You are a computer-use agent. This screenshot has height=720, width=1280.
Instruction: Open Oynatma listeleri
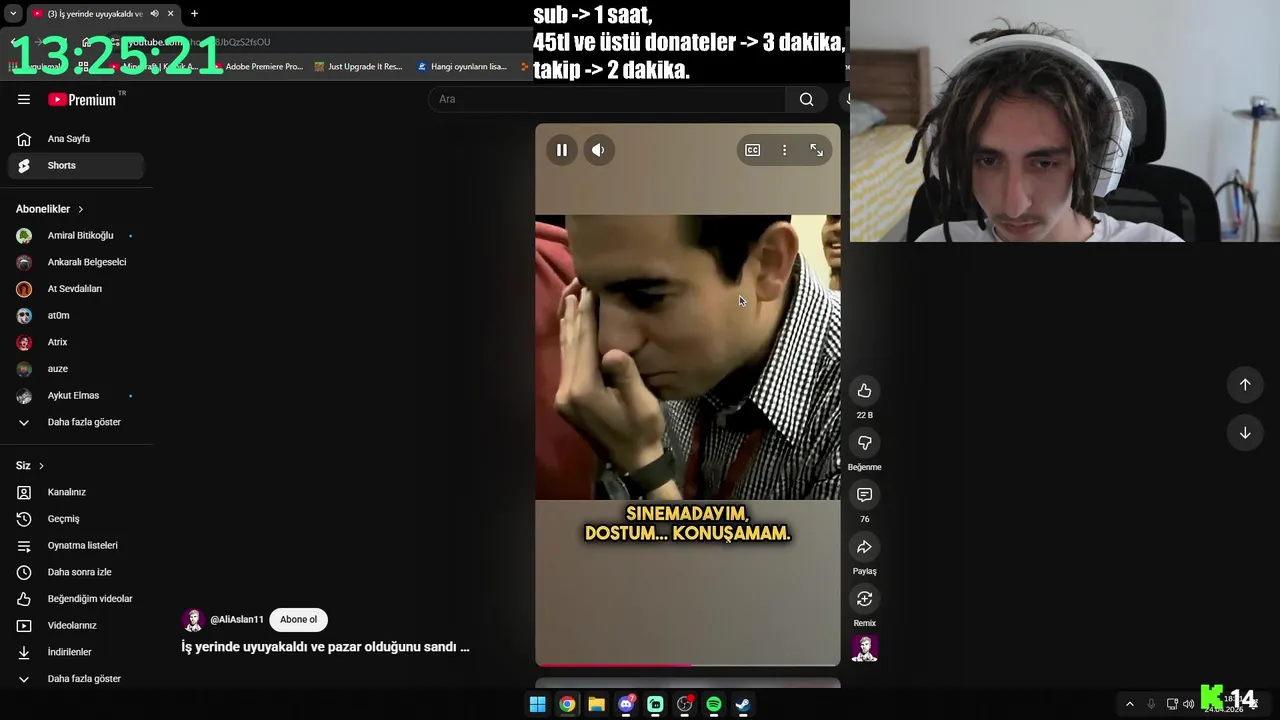(x=76, y=546)
